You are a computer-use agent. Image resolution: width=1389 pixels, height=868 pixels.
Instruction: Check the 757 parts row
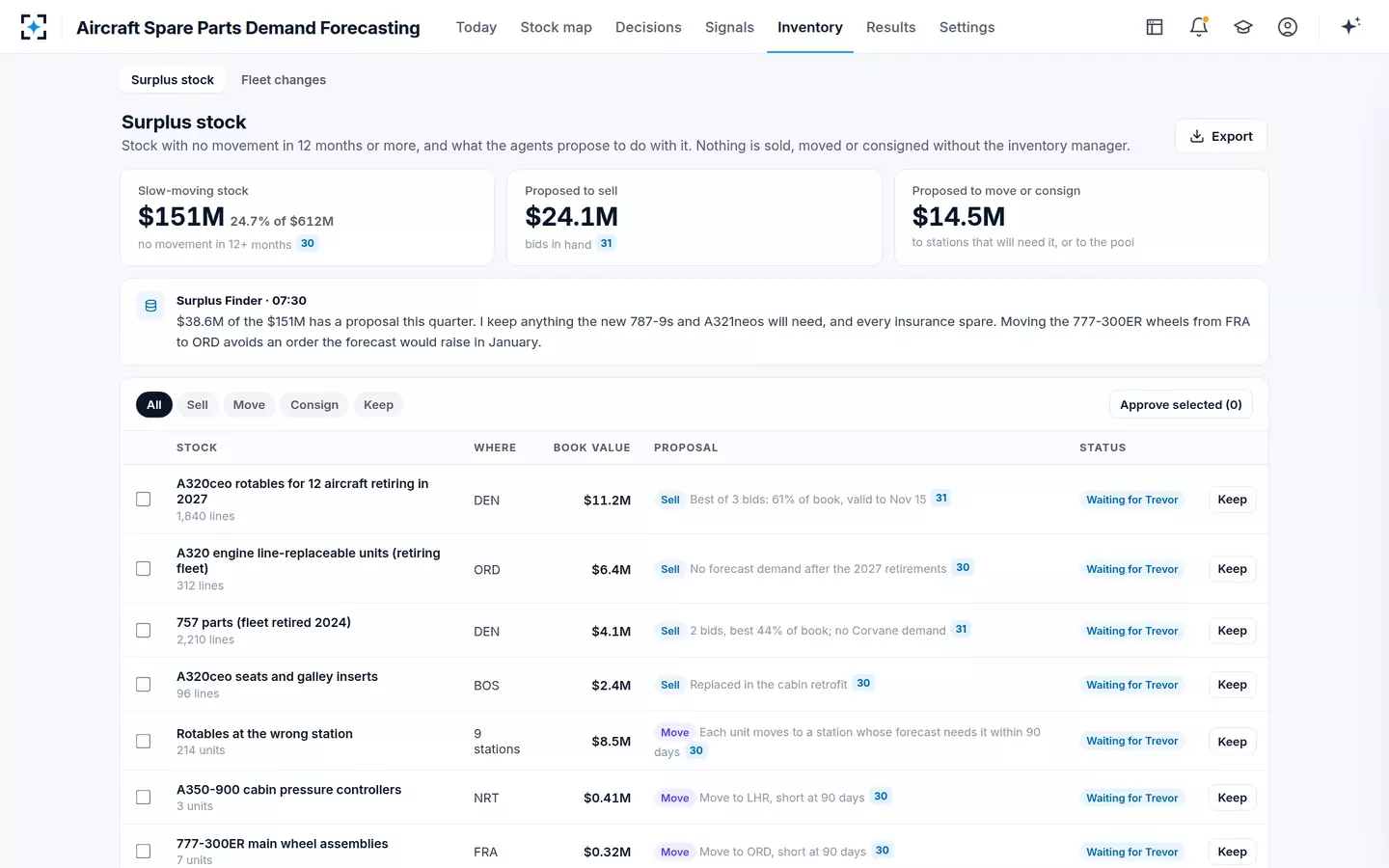tap(144, 631)
